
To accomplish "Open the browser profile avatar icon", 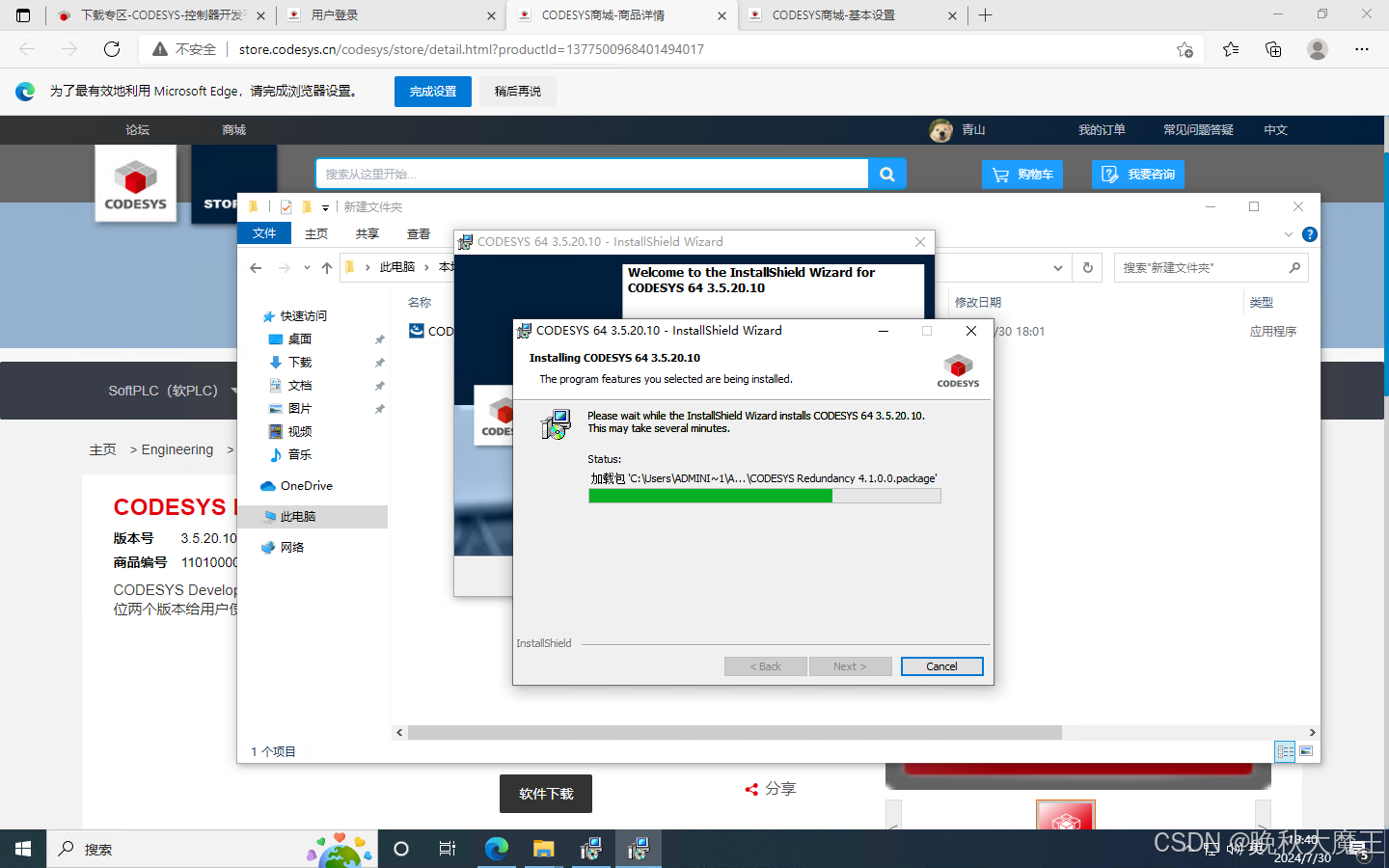I will click(1318, 49).
